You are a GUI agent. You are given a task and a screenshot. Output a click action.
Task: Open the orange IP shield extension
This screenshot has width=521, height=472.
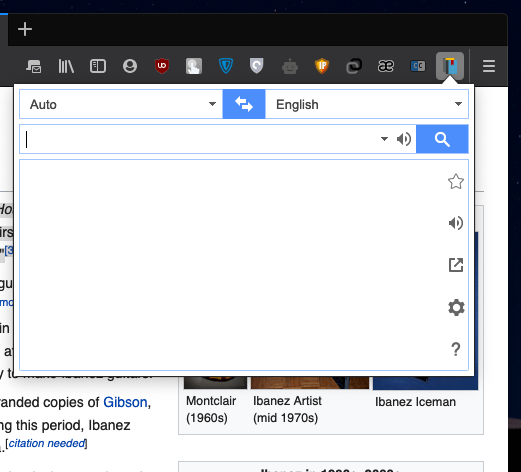tap(322, 66)
